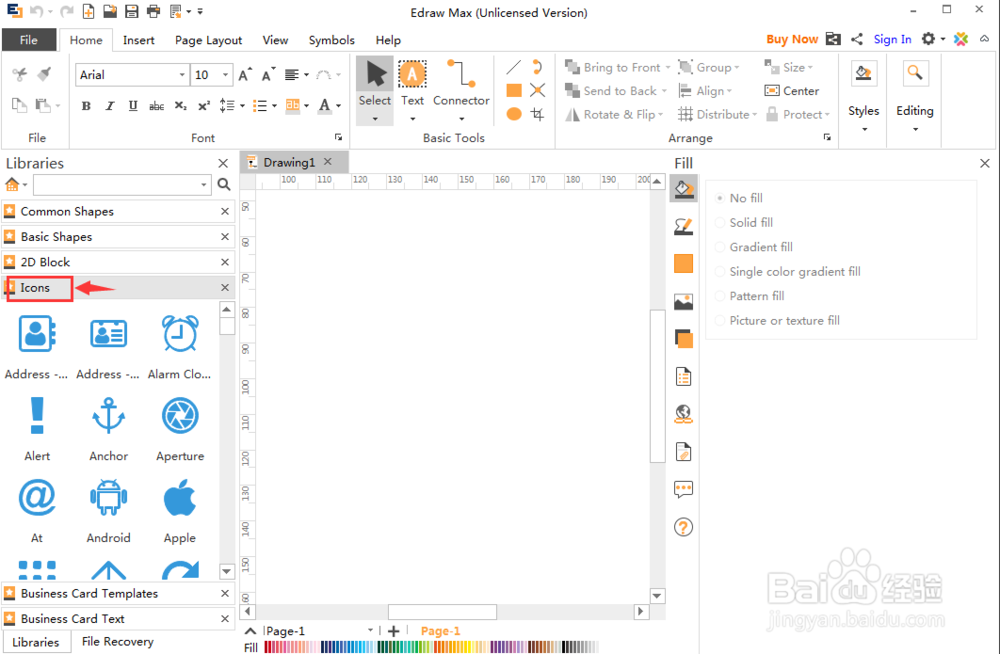Open the Shadow panel icon
Screen dimensions: 1000x654
pyautogui.click(x=683, y=264)
